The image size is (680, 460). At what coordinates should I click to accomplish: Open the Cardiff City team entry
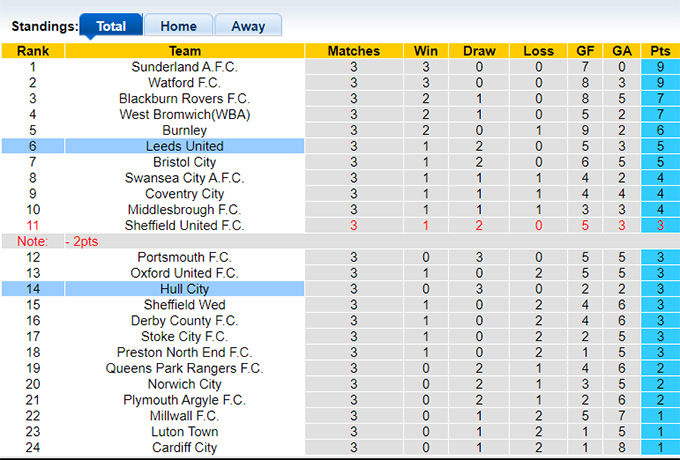click(x=185, y=447)
